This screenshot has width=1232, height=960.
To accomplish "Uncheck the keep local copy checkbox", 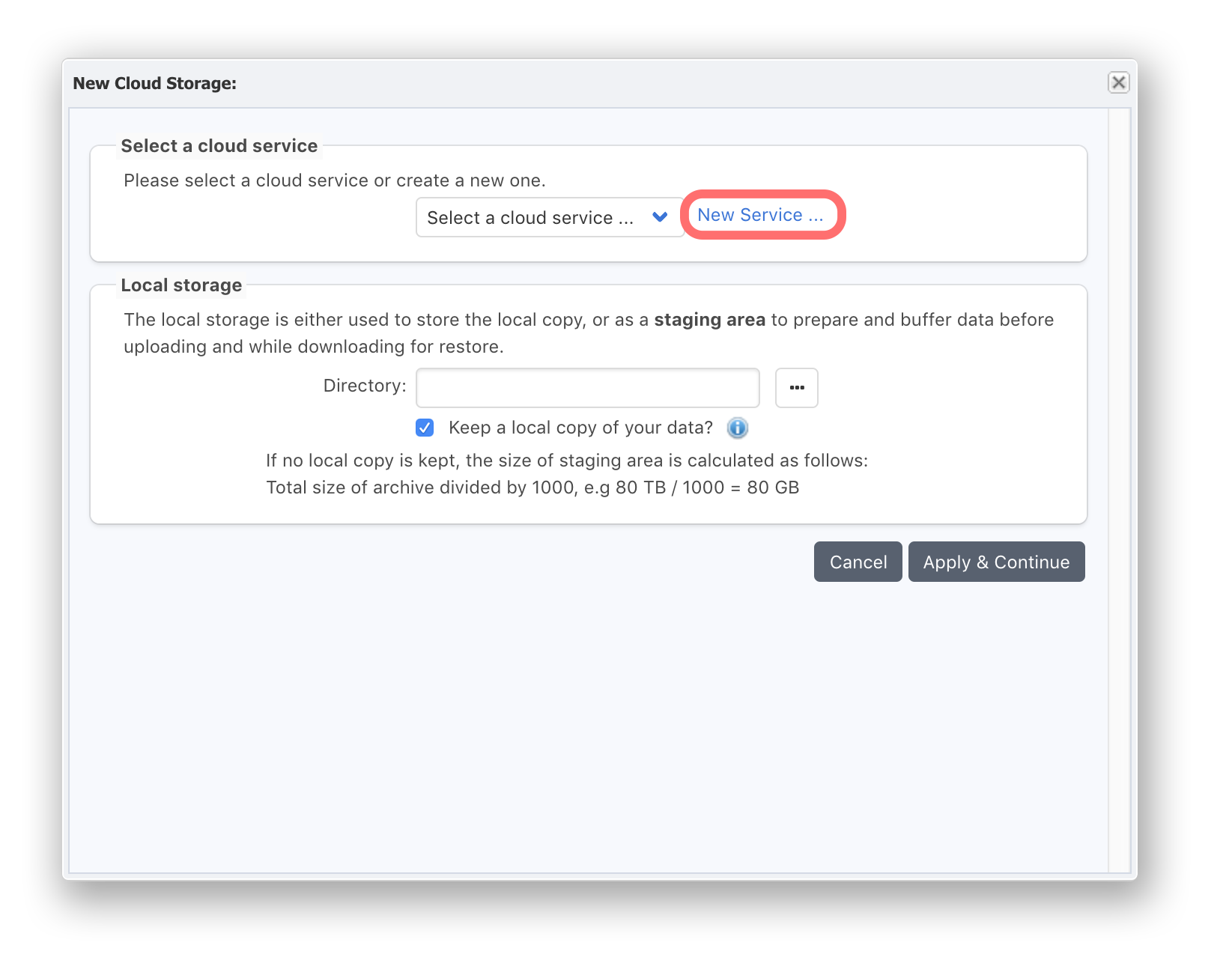I will pos(425,428).
